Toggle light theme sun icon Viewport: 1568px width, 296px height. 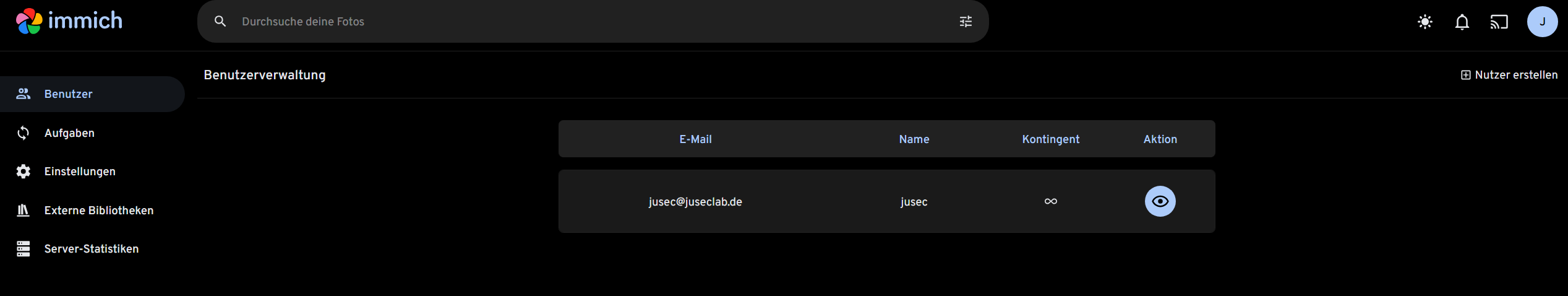coord(1425,22)
